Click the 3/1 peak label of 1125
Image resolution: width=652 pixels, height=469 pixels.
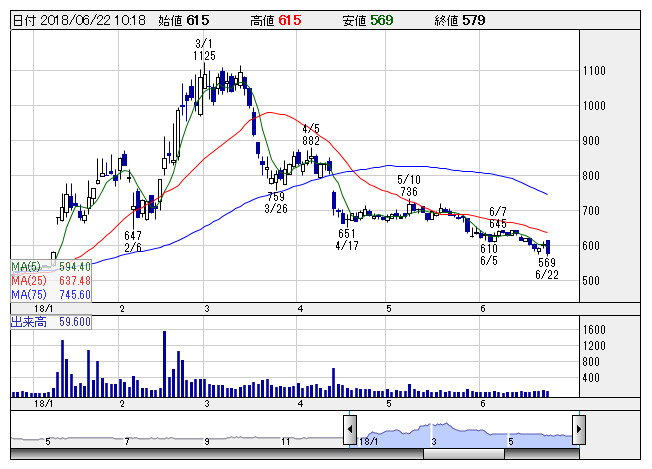point(205,50)
